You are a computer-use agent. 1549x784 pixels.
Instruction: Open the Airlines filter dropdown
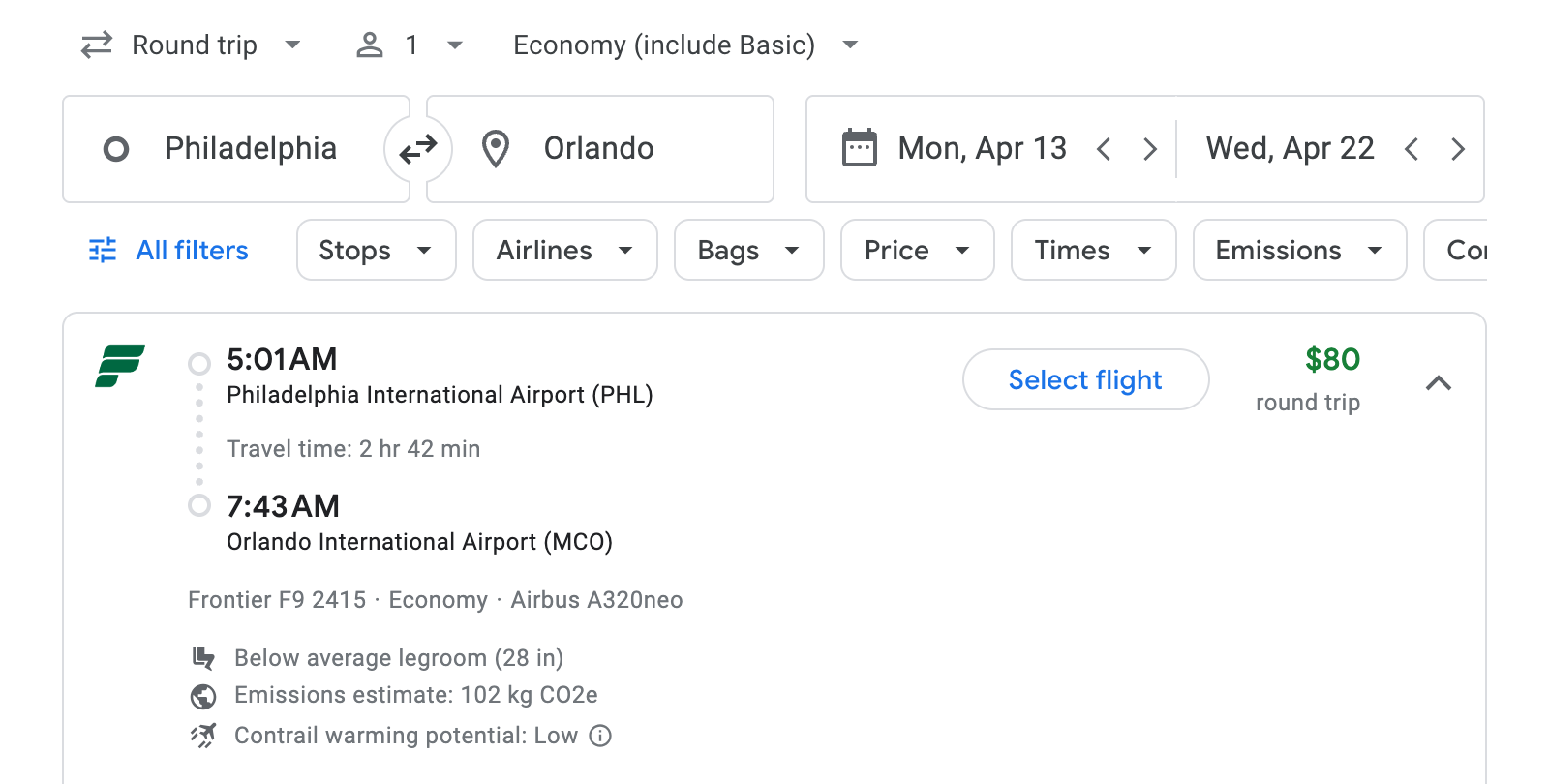564,250
